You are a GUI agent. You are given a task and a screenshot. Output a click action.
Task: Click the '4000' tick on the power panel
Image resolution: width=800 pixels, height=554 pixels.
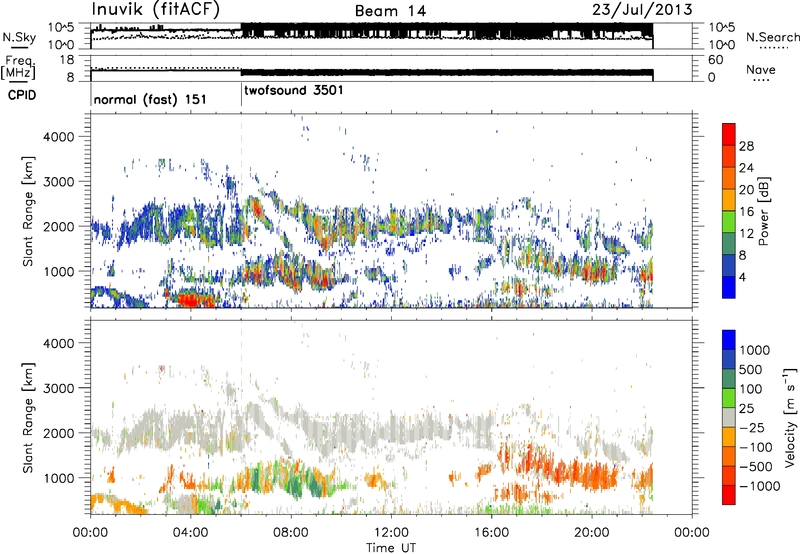(59, 137)
